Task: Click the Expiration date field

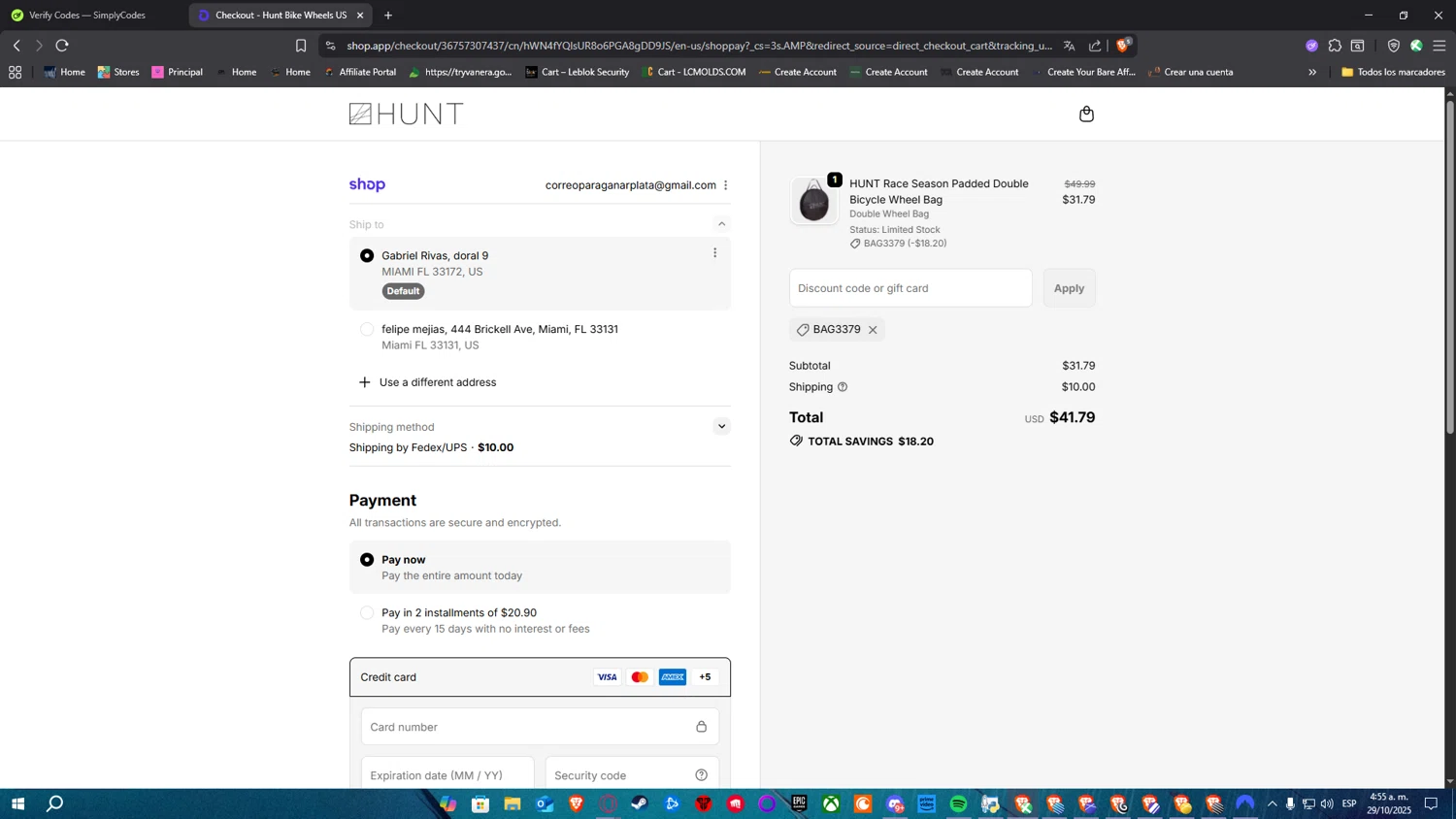Action: pyautogui.click(x=447, y=775)
